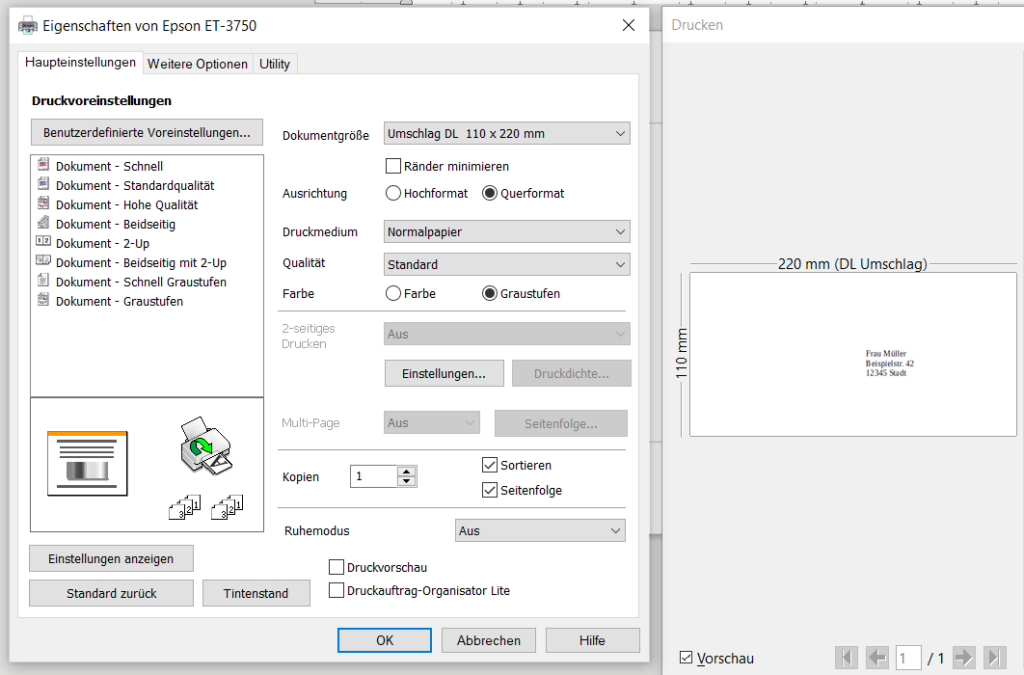Select the Schnell Graustufen preset icon

pyautogui.click(x=43, y=280)
